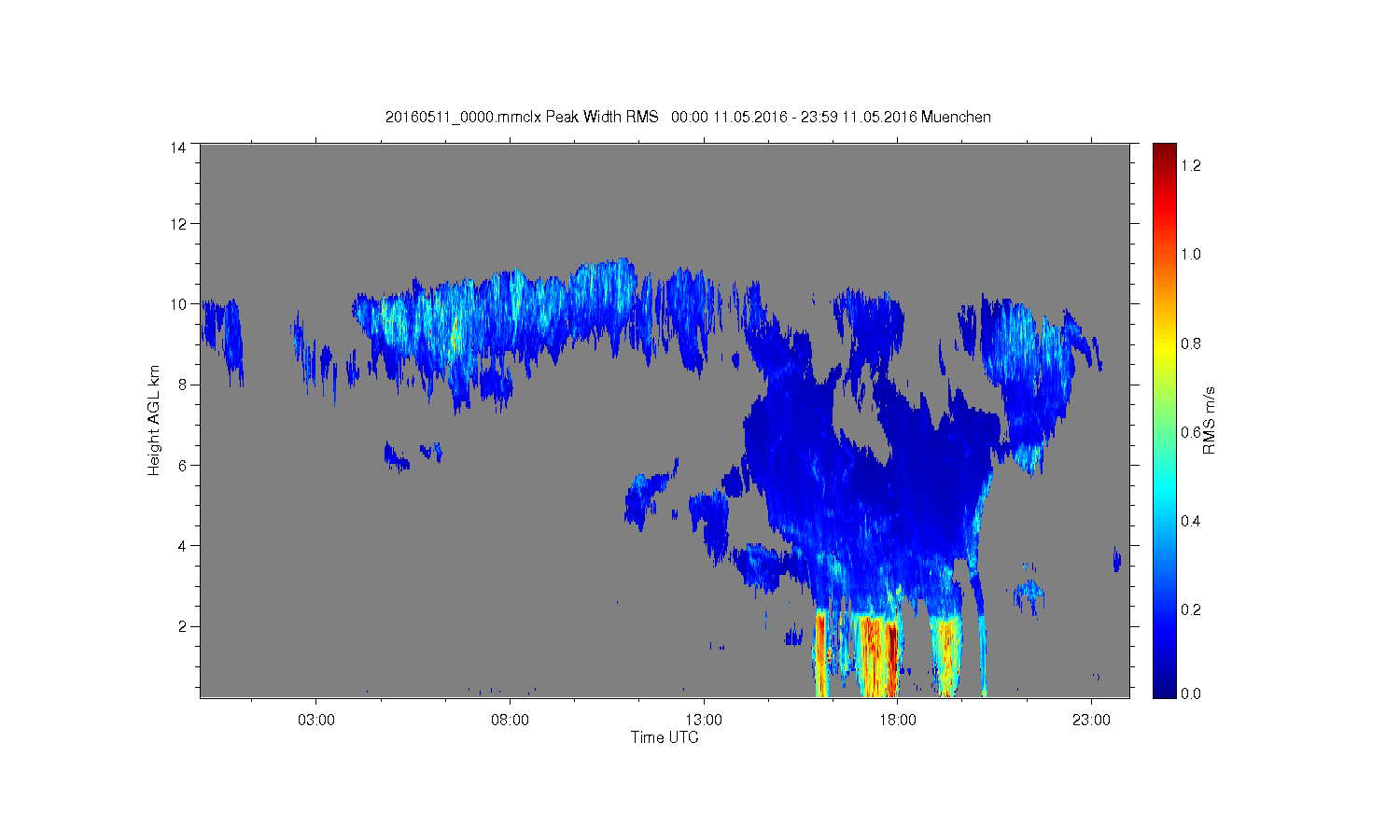
Task: Click the height axis label 4
Action: coord(183,546)
